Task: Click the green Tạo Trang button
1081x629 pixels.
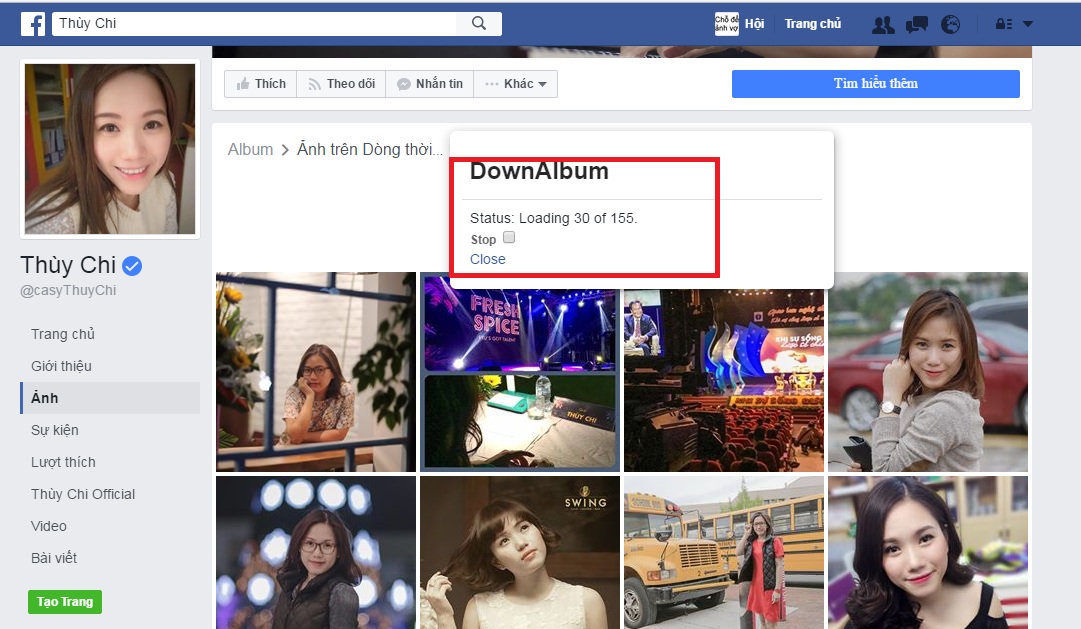Action: tap(64, 602)
